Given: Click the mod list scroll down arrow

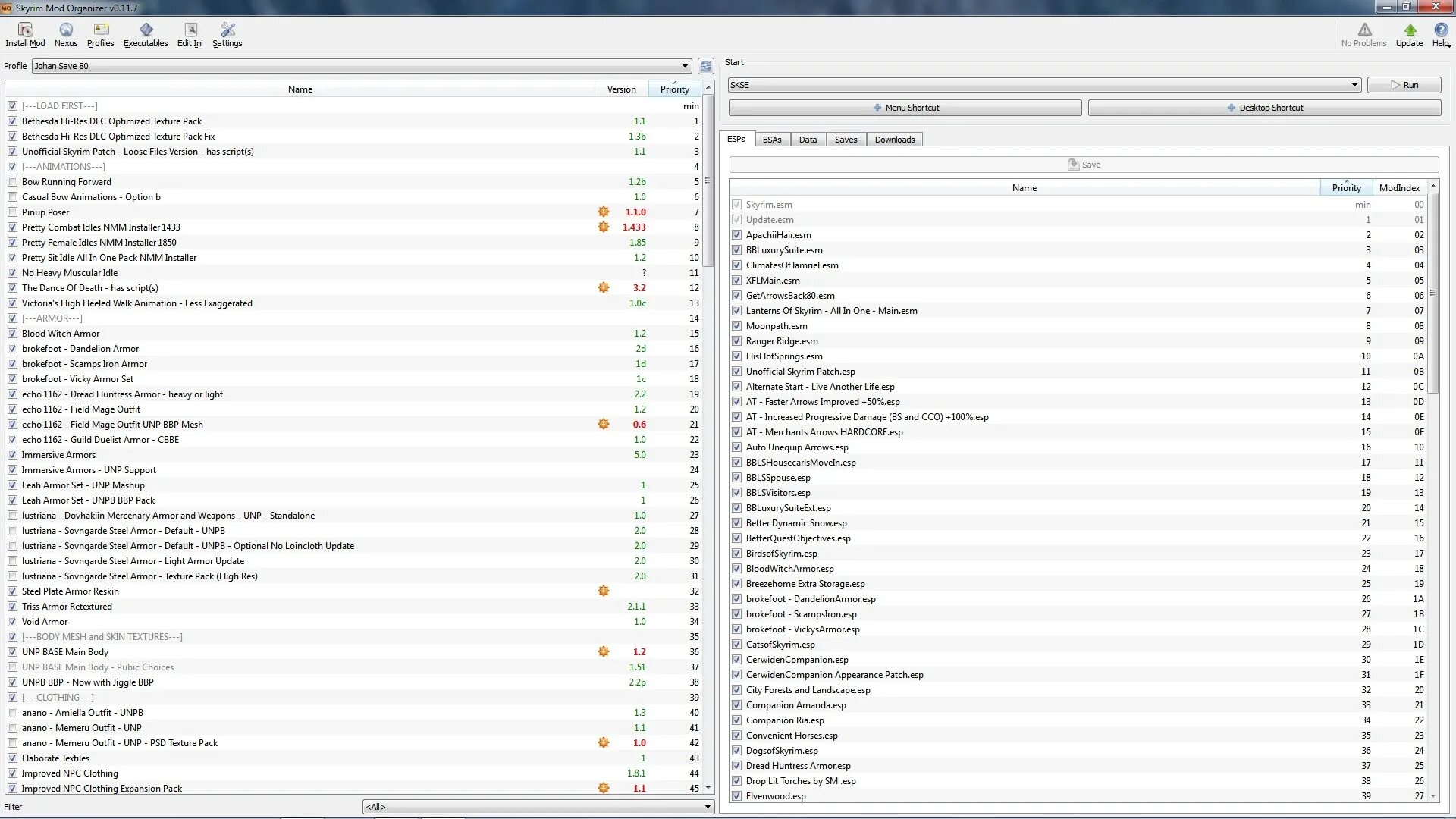Looking at the screenshot, I should (708, 789).
